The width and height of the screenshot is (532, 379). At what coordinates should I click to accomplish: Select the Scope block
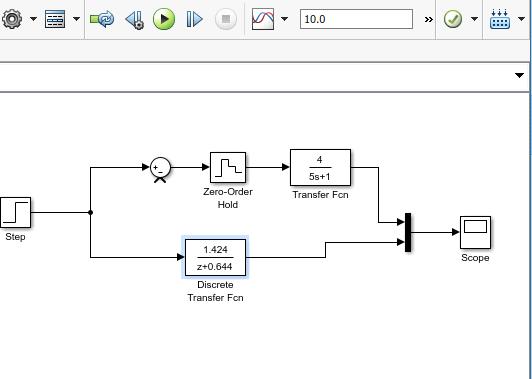tap(475, 232)
